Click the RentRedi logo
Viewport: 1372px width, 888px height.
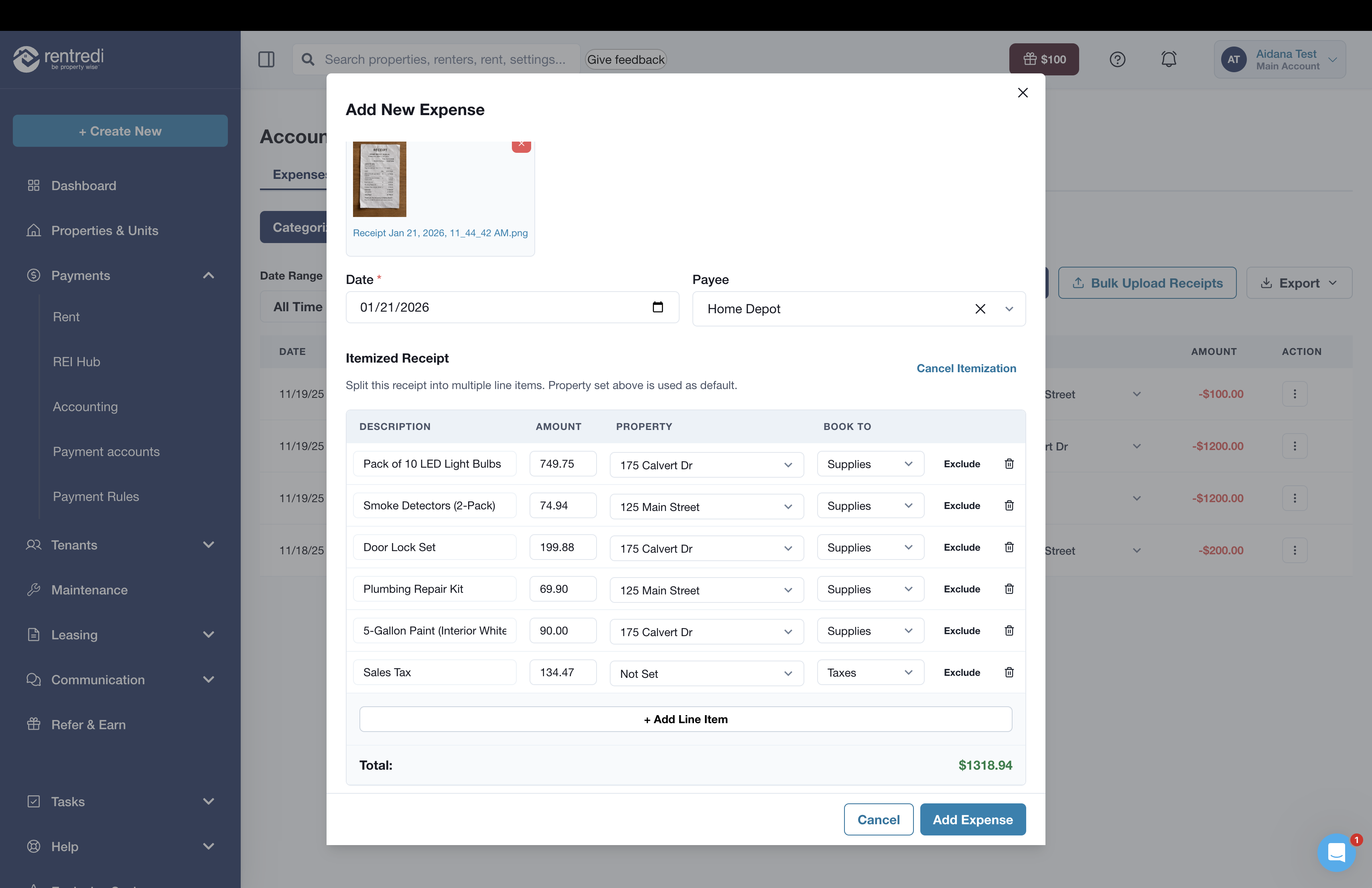pyautogui.click(x=58, y=59)
